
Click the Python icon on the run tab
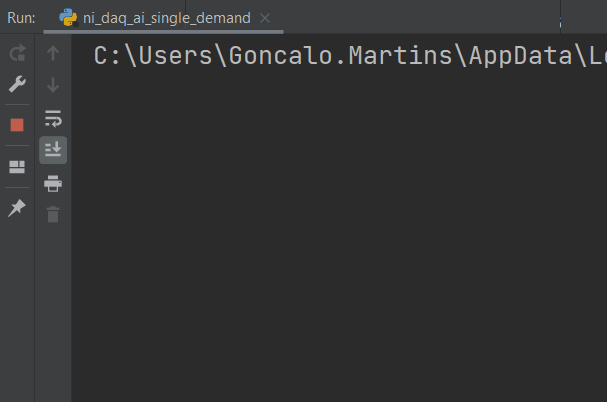(69, 18)
